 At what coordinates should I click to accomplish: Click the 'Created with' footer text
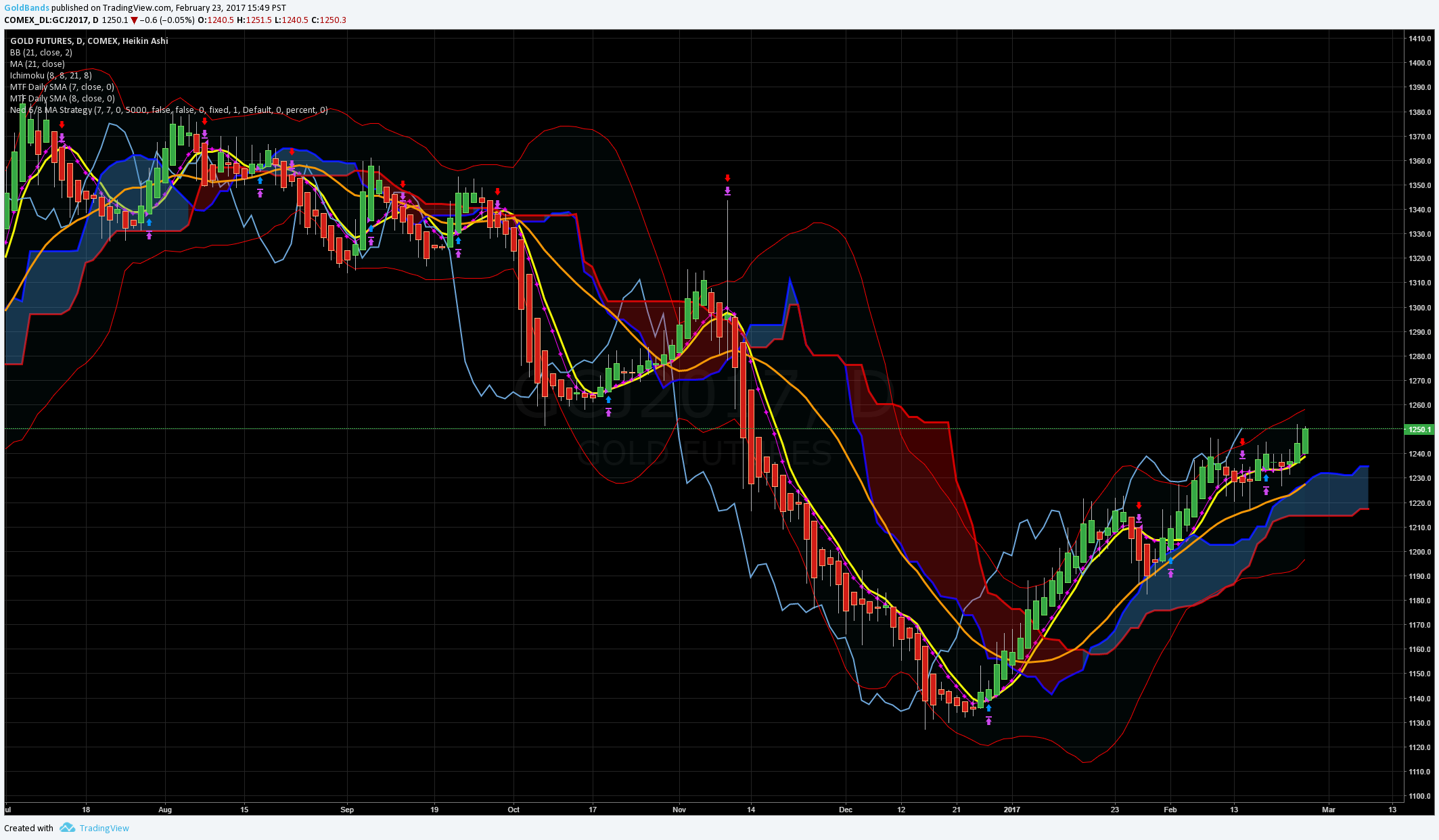point(28,828)
